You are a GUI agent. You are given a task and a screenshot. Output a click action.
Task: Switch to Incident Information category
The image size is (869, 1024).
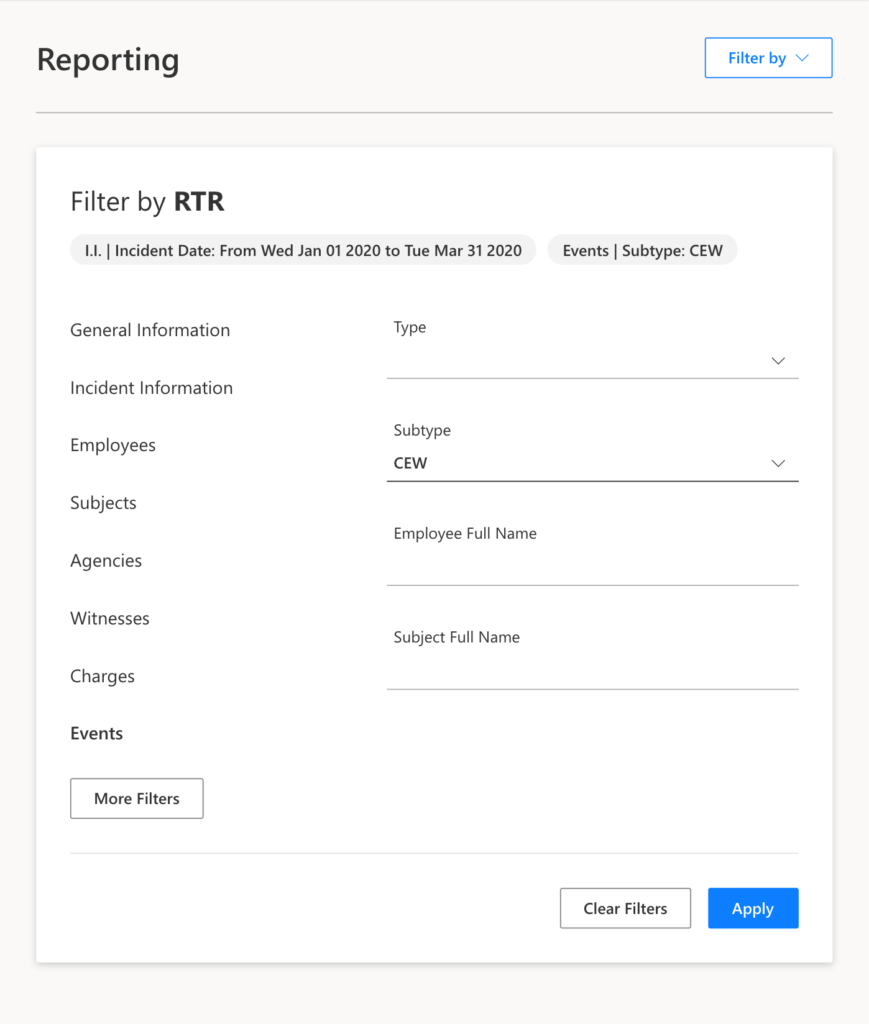151,388
